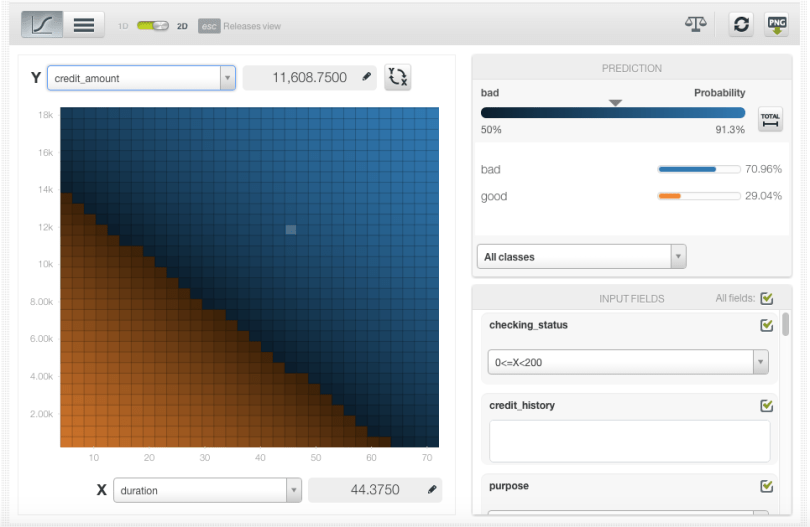Toggle the 1D/2D view switch
810x527 pixels.
[x=153, y=26]
